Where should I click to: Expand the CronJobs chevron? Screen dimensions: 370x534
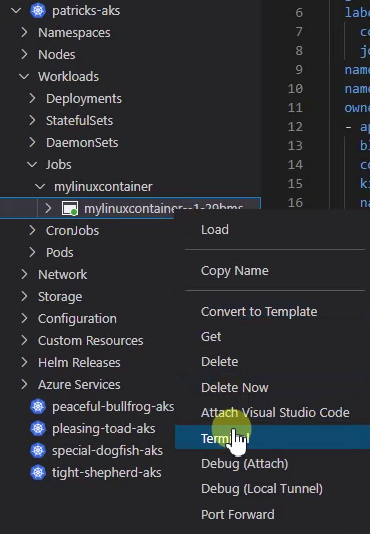click(32, 231)
